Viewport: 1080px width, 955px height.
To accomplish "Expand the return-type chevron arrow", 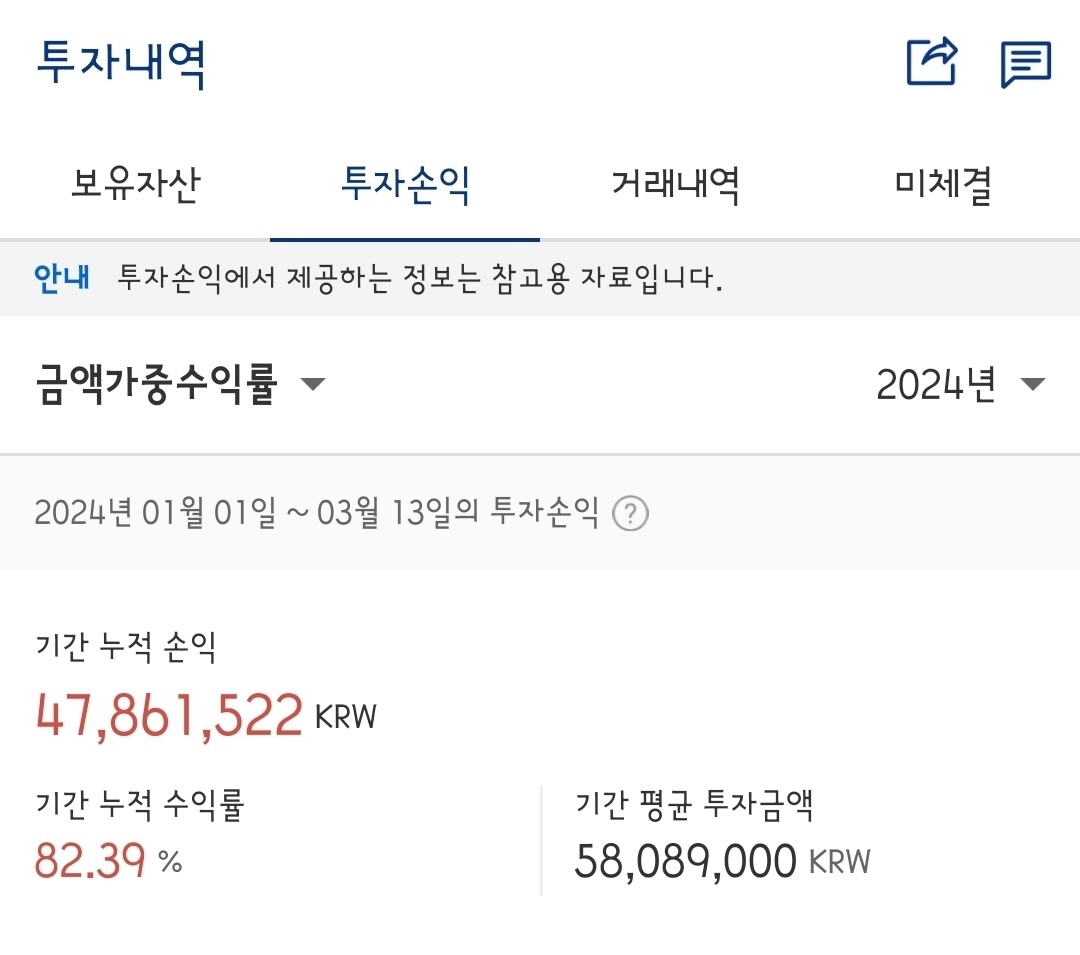I will pyautogui.click(x=315, y=385).
